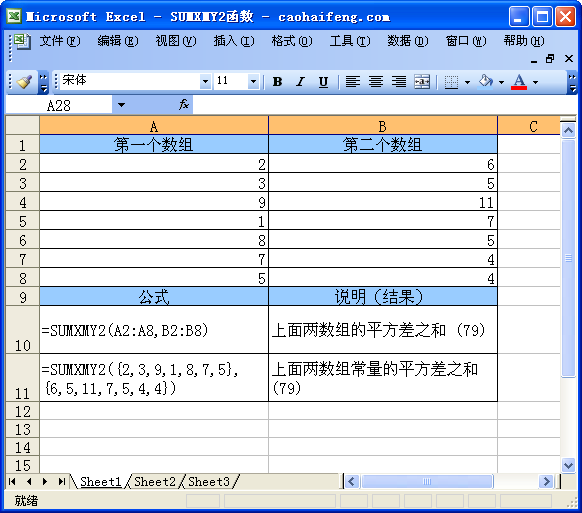Click fill color paint bucket
Viewport: 582px width, 513px height.
click(485, 82)
